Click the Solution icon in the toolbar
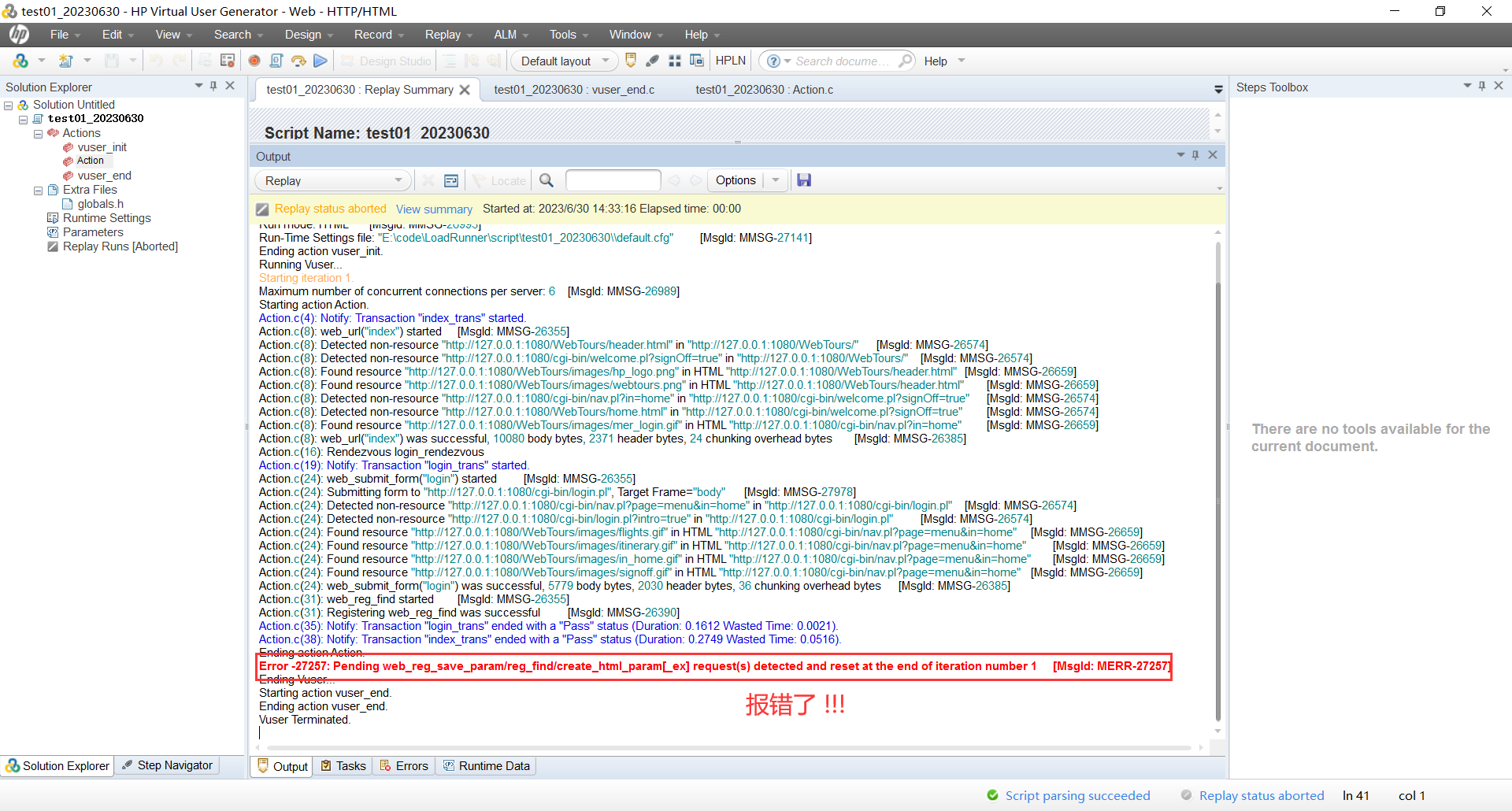The height and width of the screenshot is (811, 1512). click(x=20, y=61)
